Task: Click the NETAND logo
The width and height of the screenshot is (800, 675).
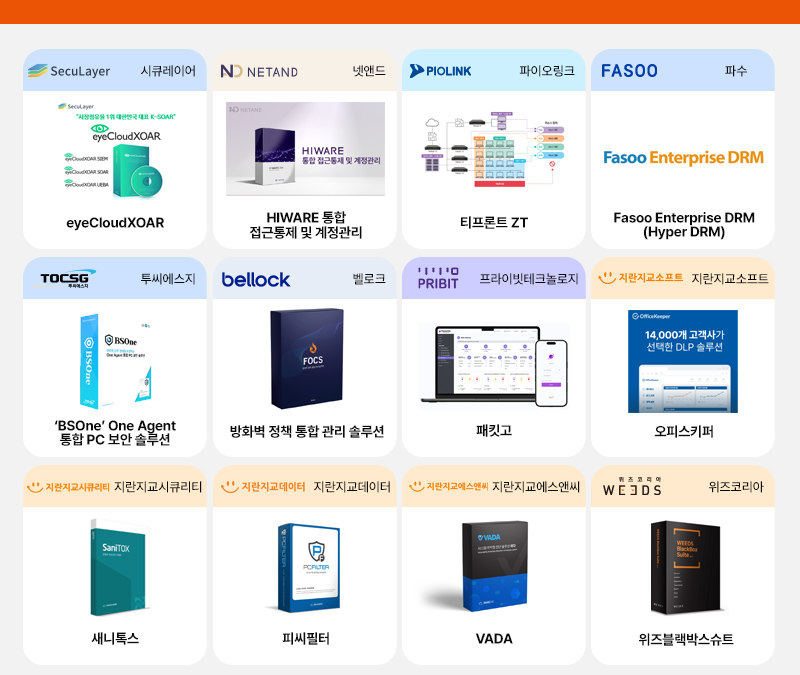Action: point(259,71)
